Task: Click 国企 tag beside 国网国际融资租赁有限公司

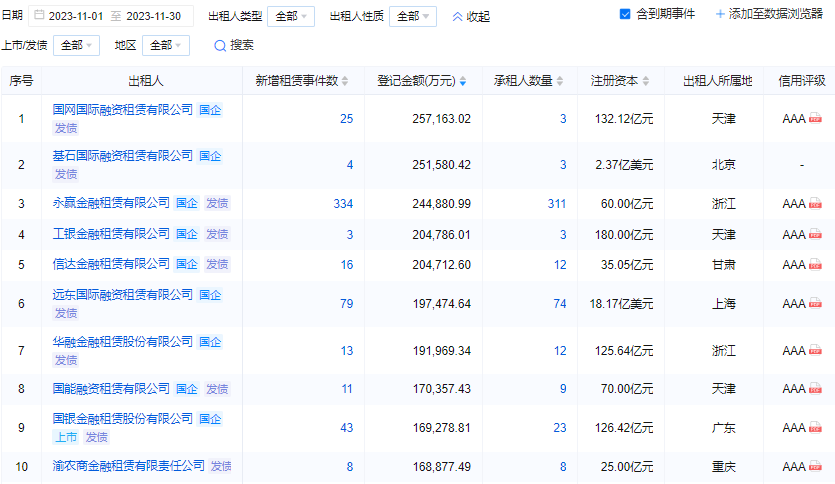Action: pos(210,110)
